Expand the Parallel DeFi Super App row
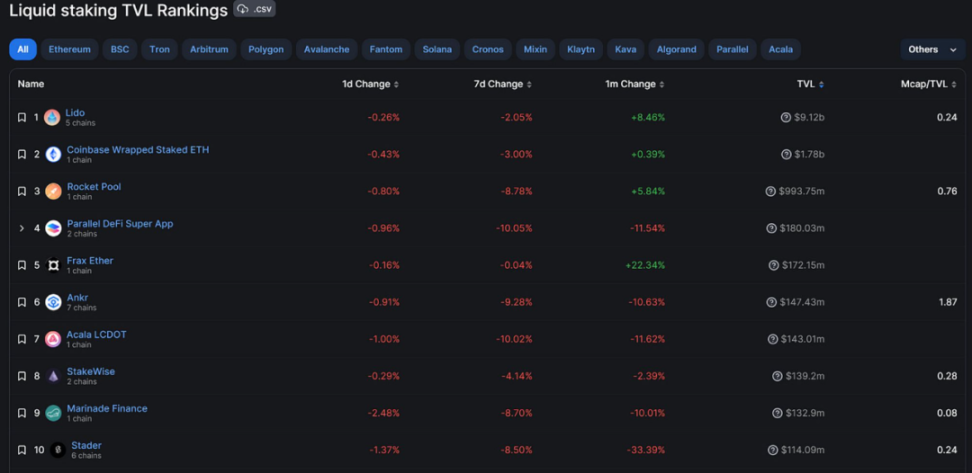Screen dimensions: 972x473 22,228
